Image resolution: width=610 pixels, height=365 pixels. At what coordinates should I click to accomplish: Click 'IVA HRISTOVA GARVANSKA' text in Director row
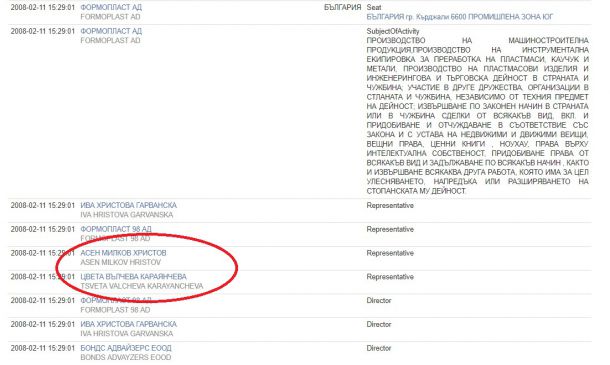tap(126, 333)
